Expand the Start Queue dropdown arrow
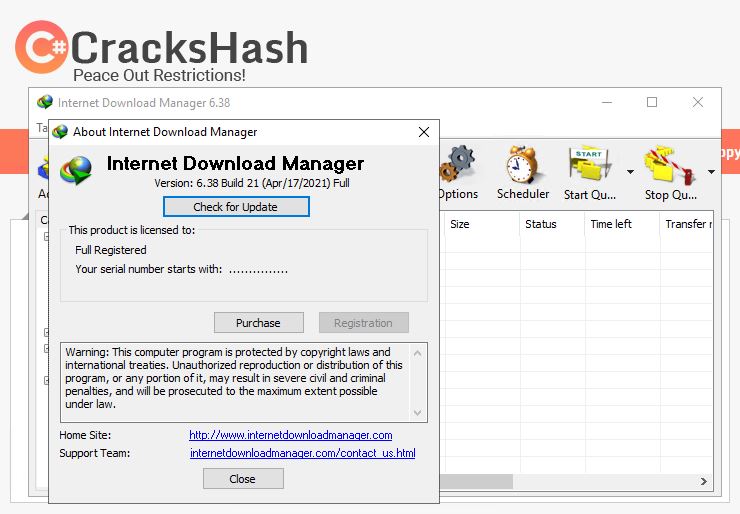This screenshot has width=740, height=514. coord(631,172)
